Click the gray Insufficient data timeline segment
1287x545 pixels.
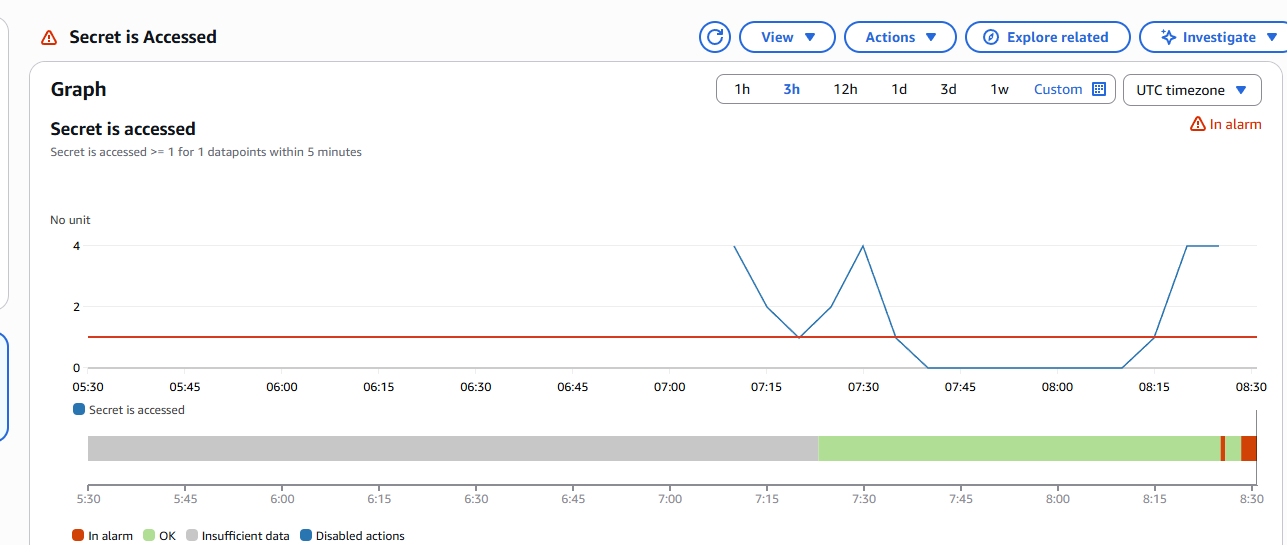(x=453, y=448)
